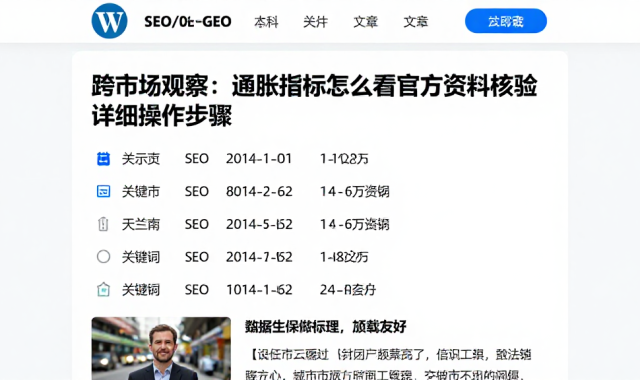The height and width of the screenshot is (380, 640).
Task: Open the man portrait street thumbnail
Action: click(161, 349)
